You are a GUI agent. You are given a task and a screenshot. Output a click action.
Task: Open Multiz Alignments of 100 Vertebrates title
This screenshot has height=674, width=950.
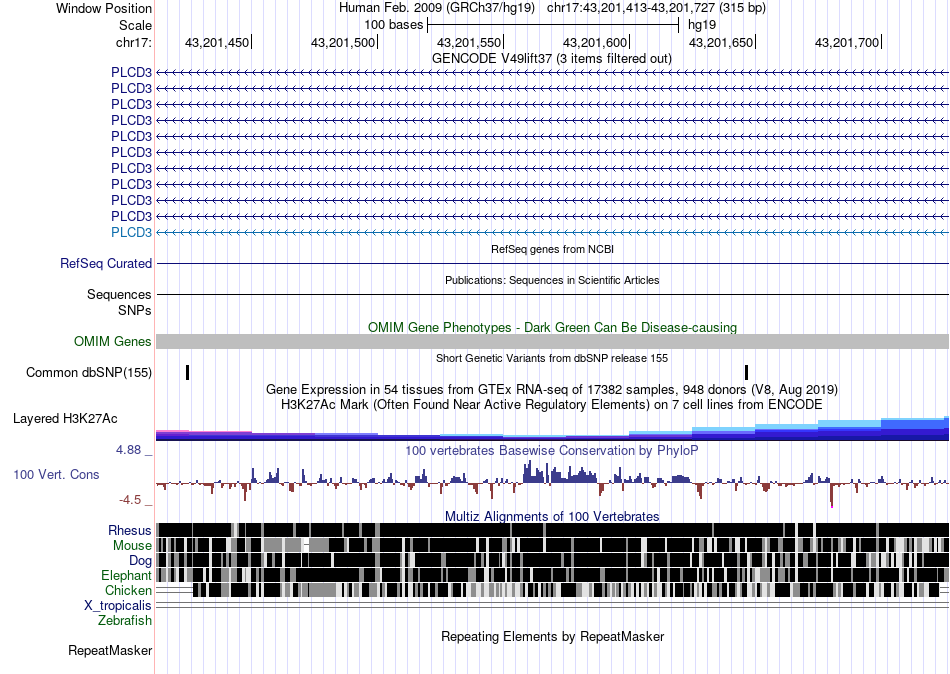552,516
